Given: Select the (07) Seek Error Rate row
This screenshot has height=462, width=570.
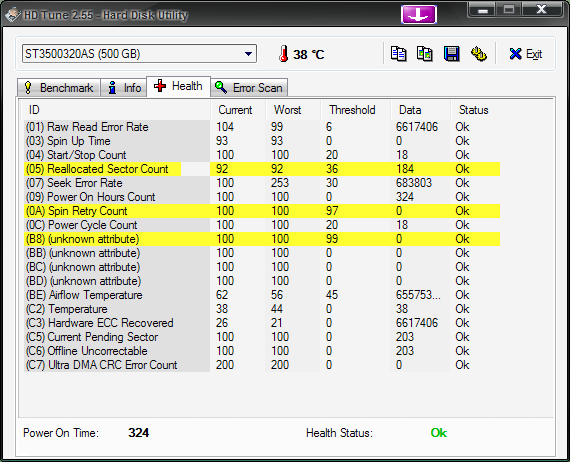Looking at the screenshot, I should 262,183.
